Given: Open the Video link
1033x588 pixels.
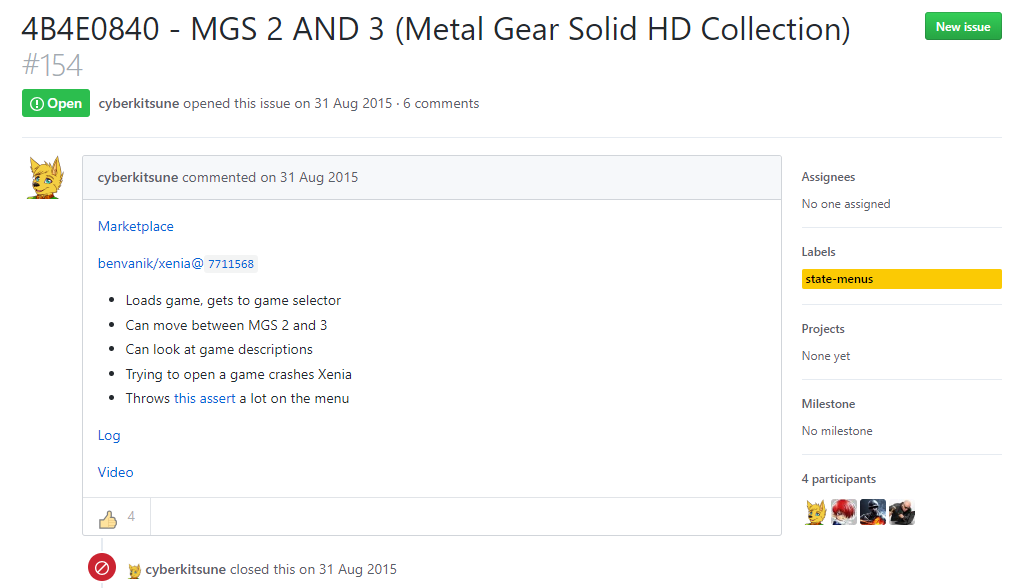Looking at the screenshot, I should click(x=116, y=472).
